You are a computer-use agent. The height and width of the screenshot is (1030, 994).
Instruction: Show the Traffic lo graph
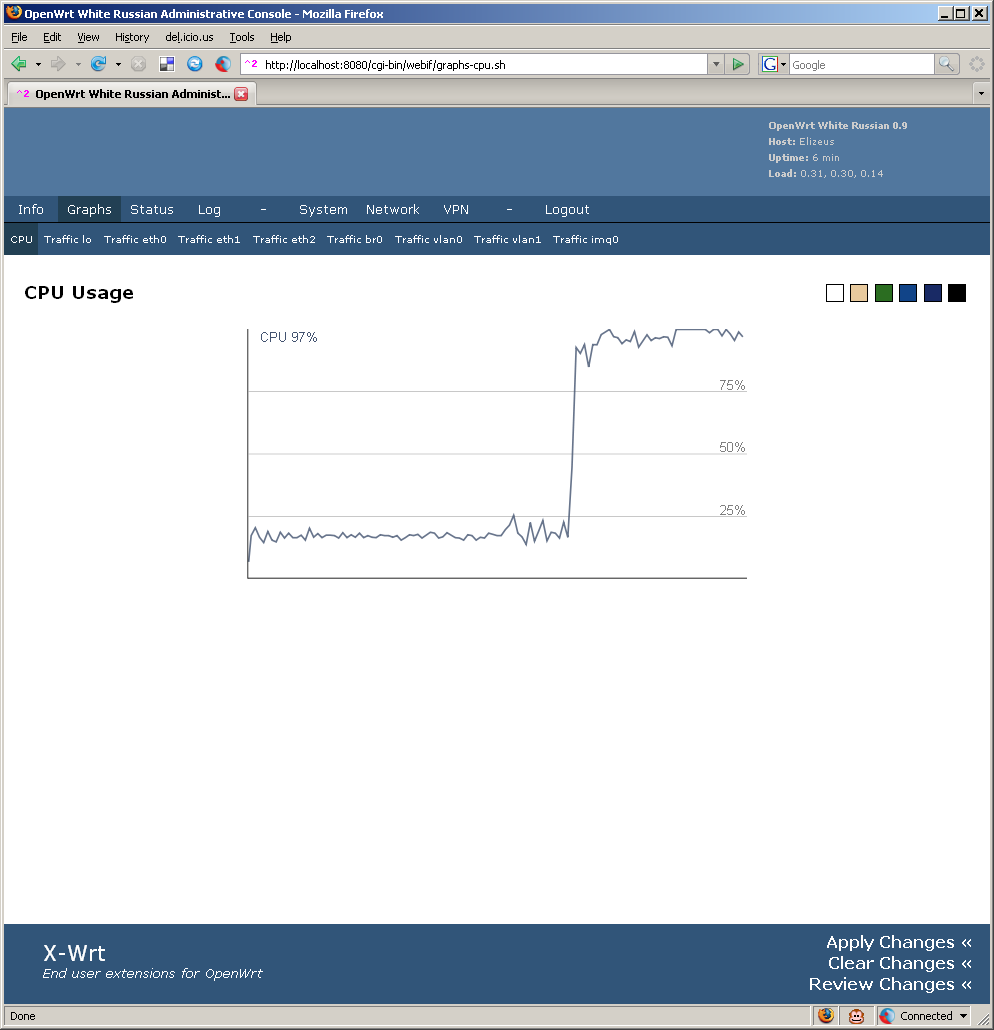click(68, 240)
